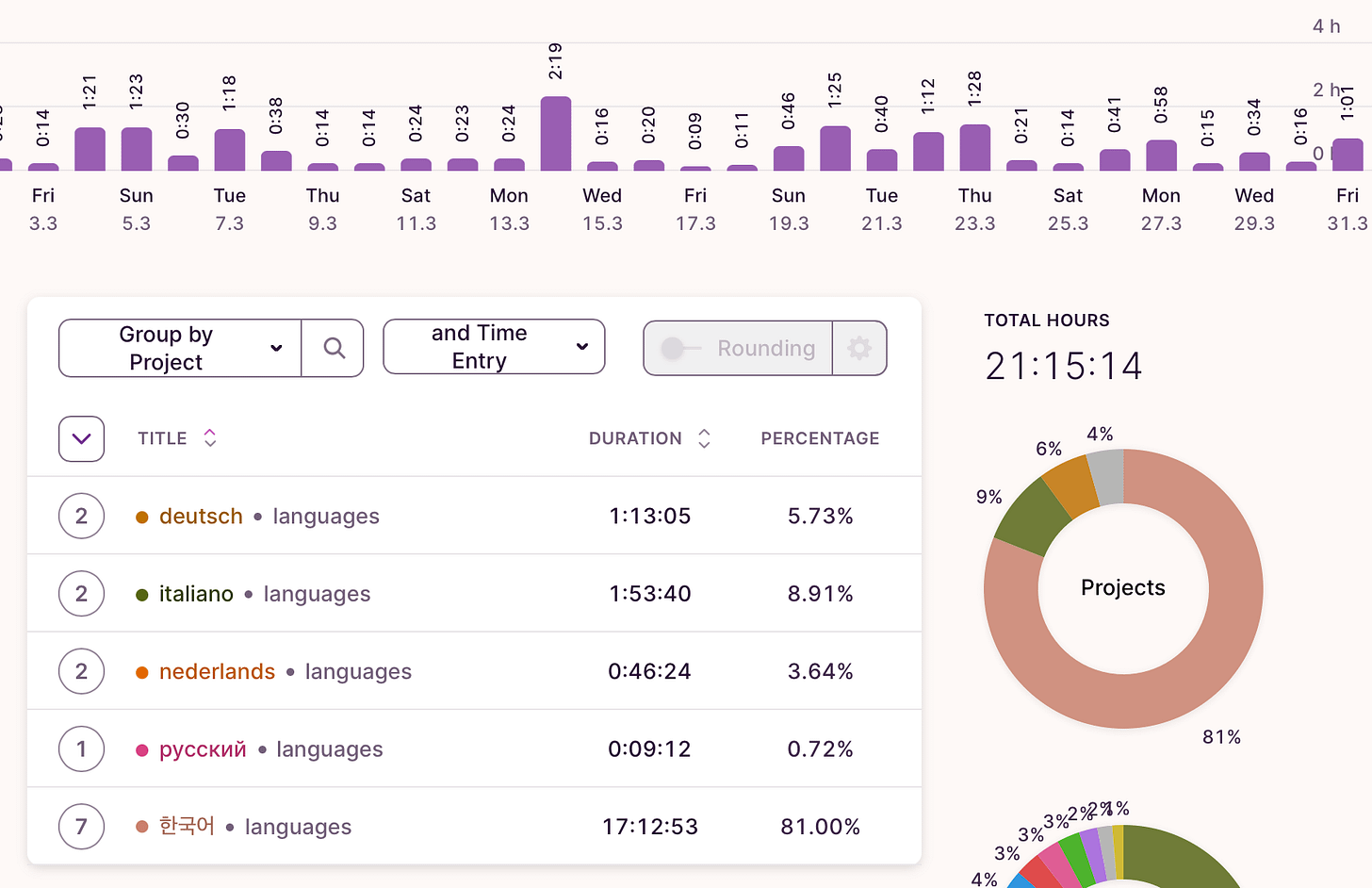The height and width of the screenshot is (888, 1372).
Task: Select the 1:25 bar in the chart
Action: tap(835, 148)
